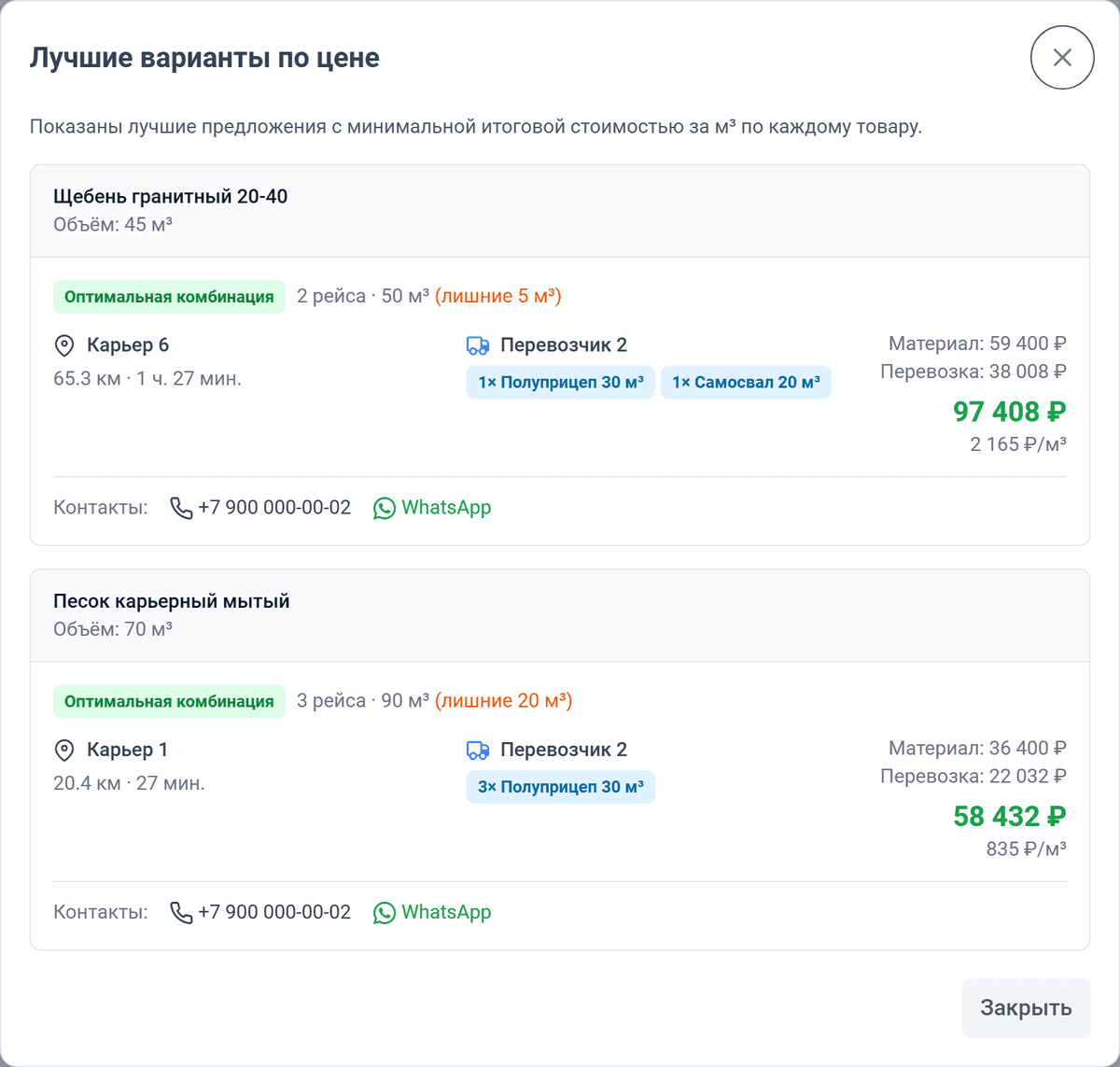Click WhatsApp icon in the Щебень гранитный card
The image size is (1120, 1067).
pyautogui.click(x=385, y=508)
